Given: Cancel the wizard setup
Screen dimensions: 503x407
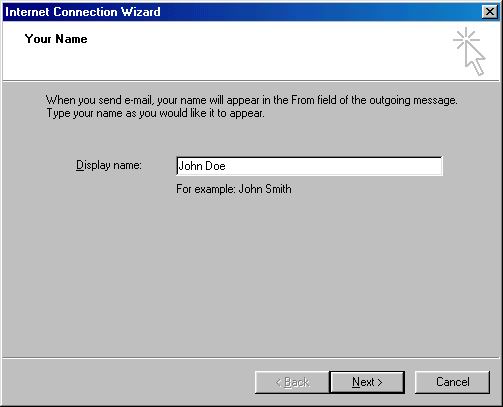Looking at the screenshot, I should coord(452,382).
